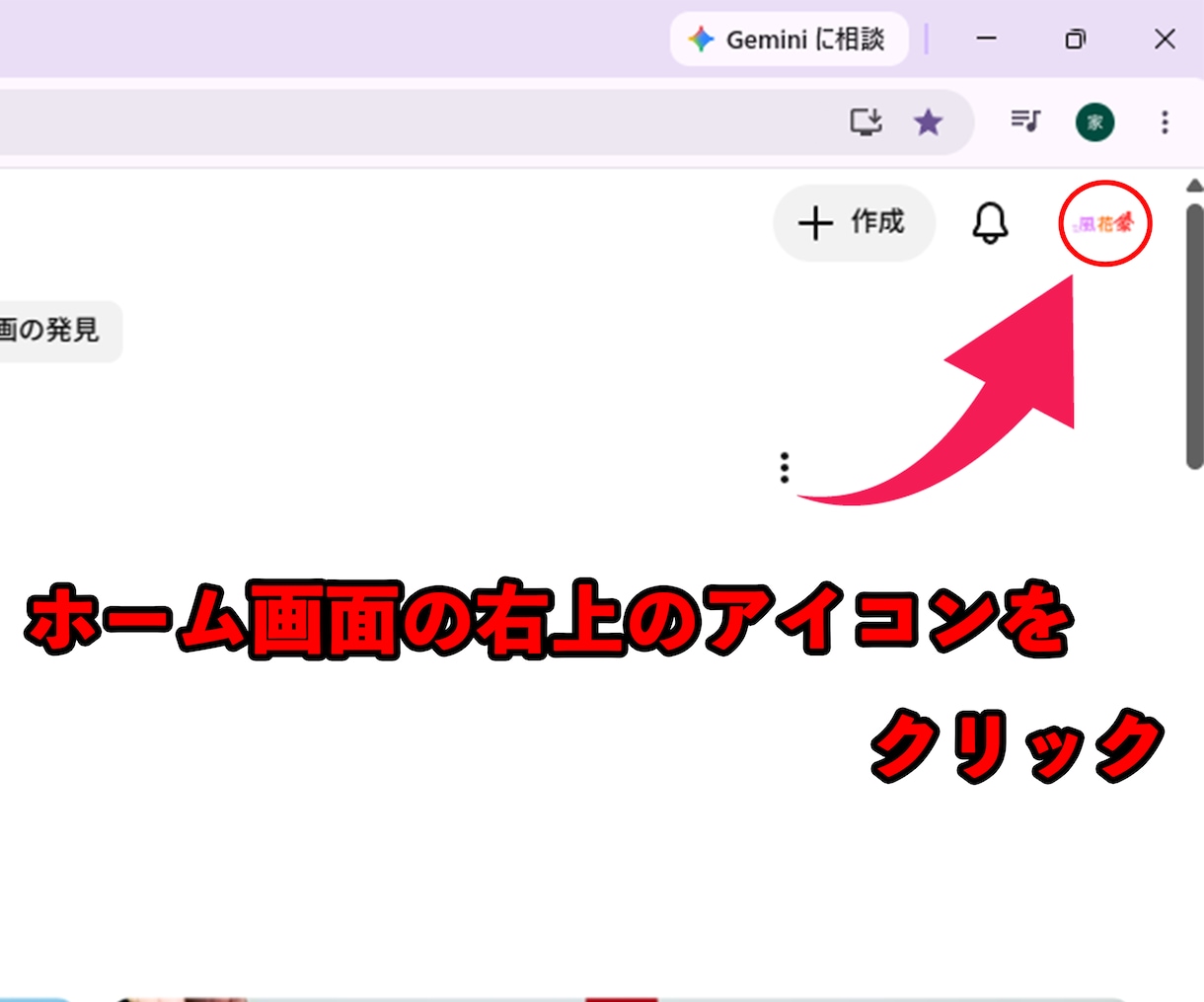Viewport: 1204px width, 1002px height.
Task: Minimize the browser window
Action: point(986,39)
